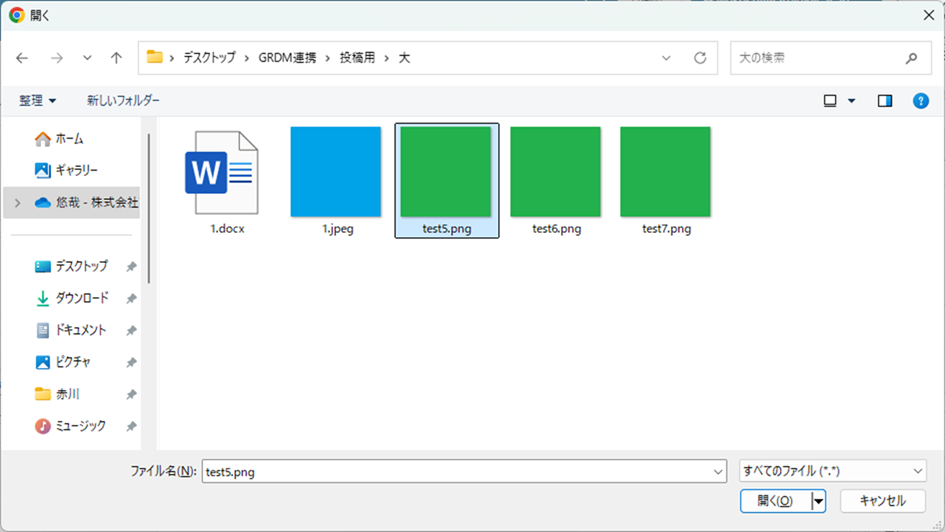Click the refresh icon in address bar
This screenshot has width=945, height=532.
pos(700,58)
